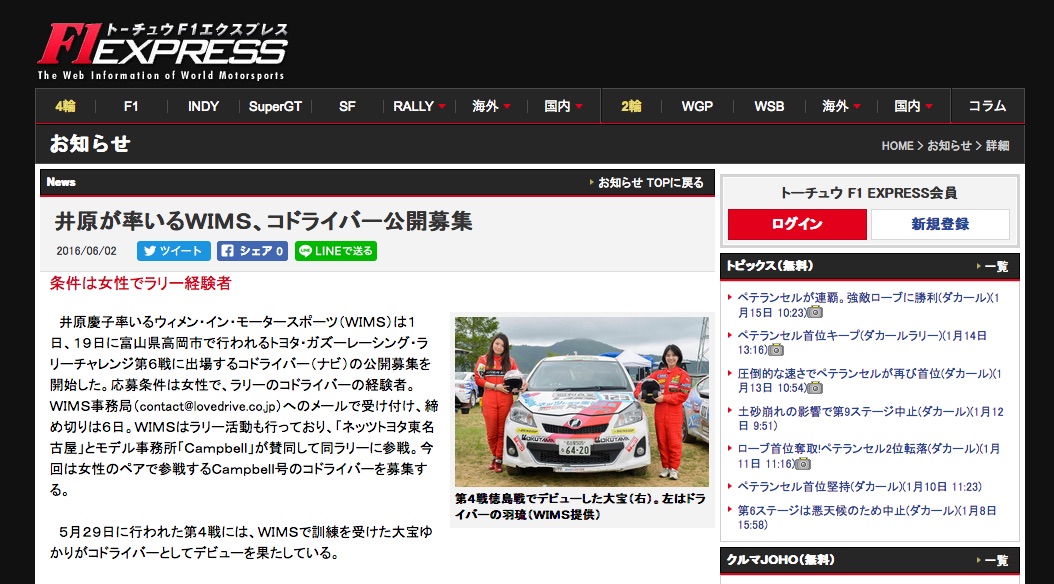Expand the 4輪 海外 dropdown

(491, 106)
